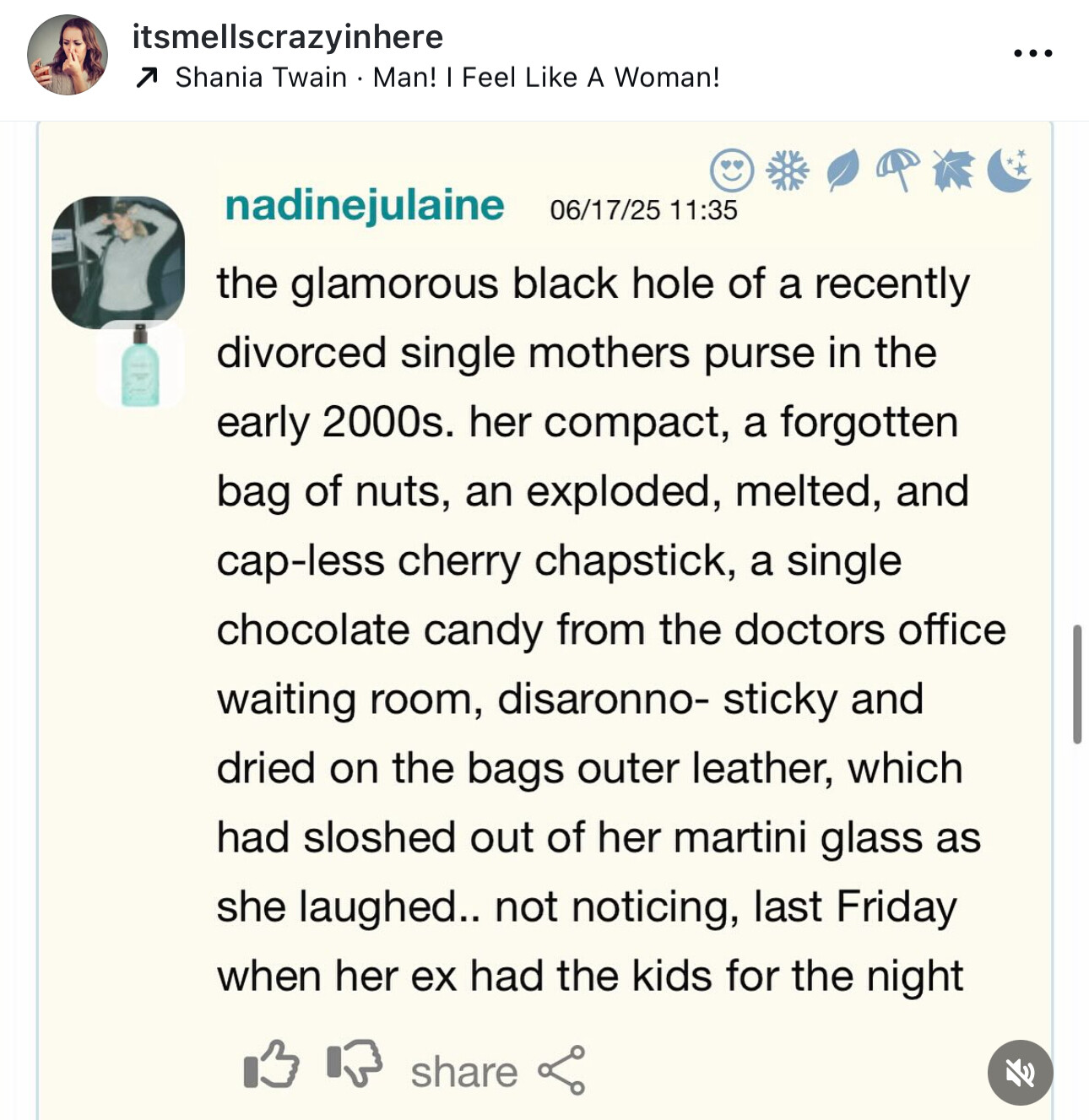View the itsmellscrazyinhere profile picture
Screen dimensions: 1089x1120
pos(68,55)
